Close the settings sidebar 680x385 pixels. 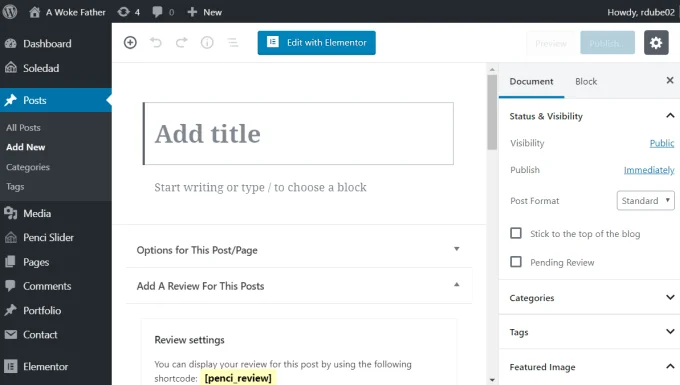670,80
